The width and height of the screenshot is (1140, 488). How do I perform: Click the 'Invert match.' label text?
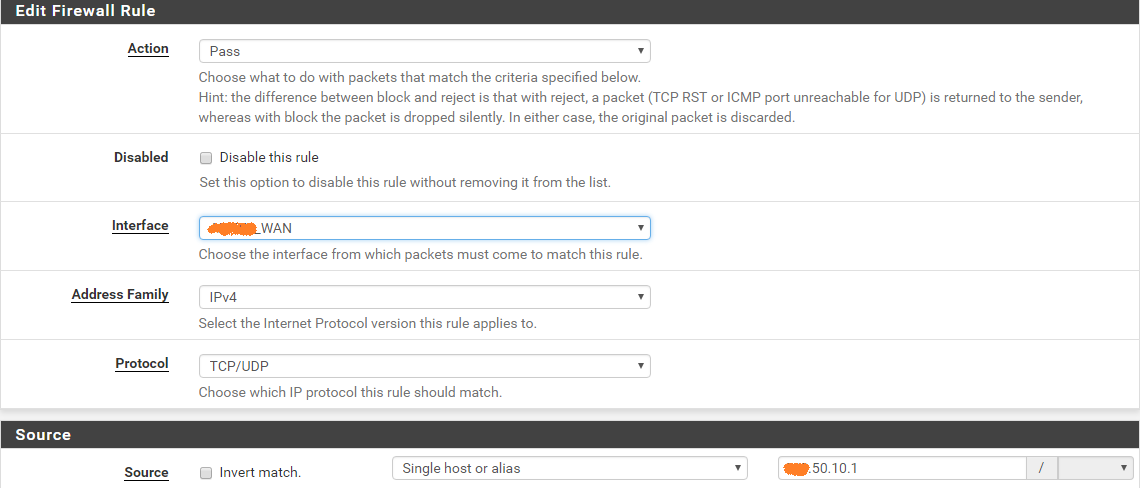pyautogui.click(x=260, y=472)
